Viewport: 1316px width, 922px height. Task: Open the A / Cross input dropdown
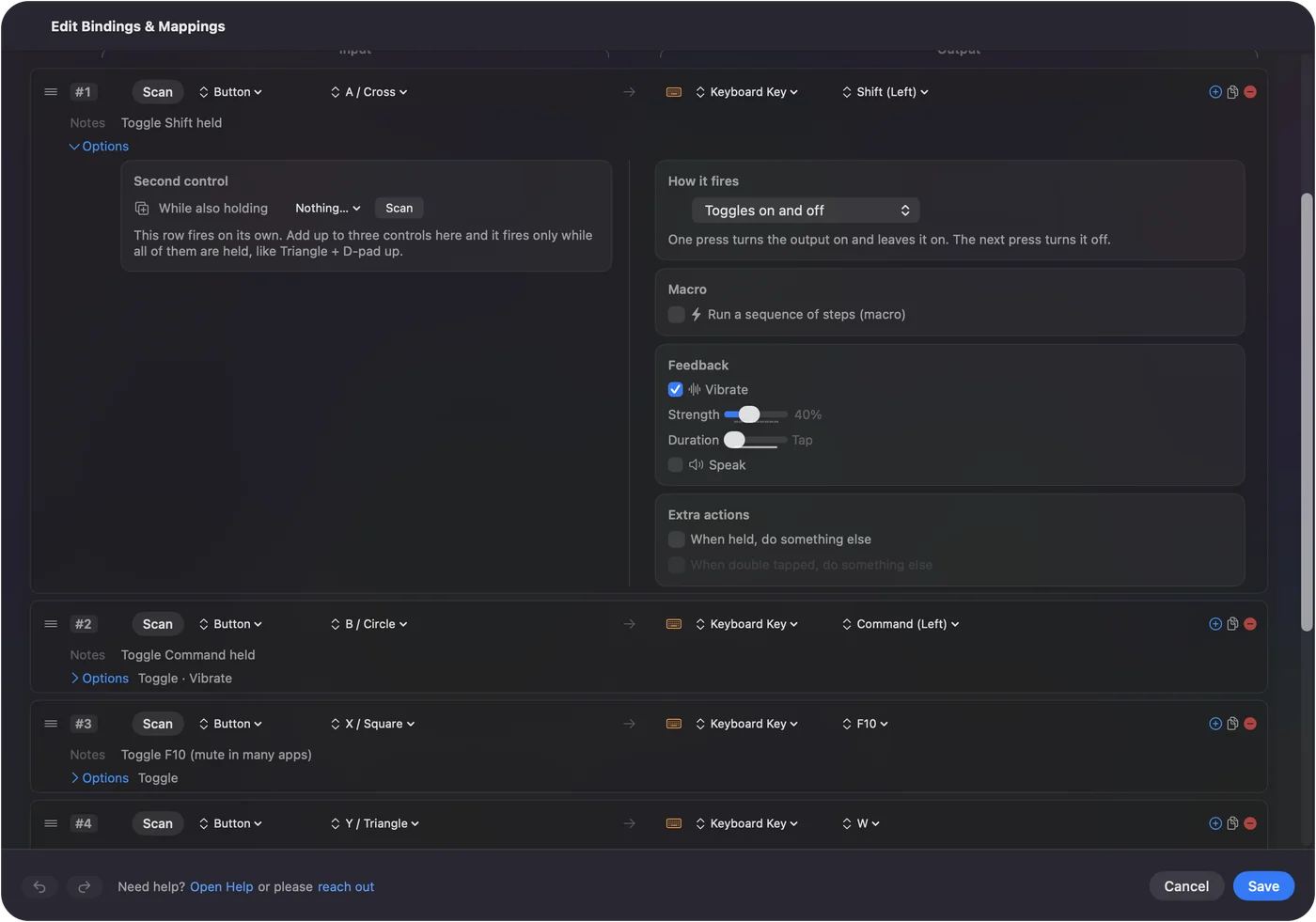click(x=368, y=92)
